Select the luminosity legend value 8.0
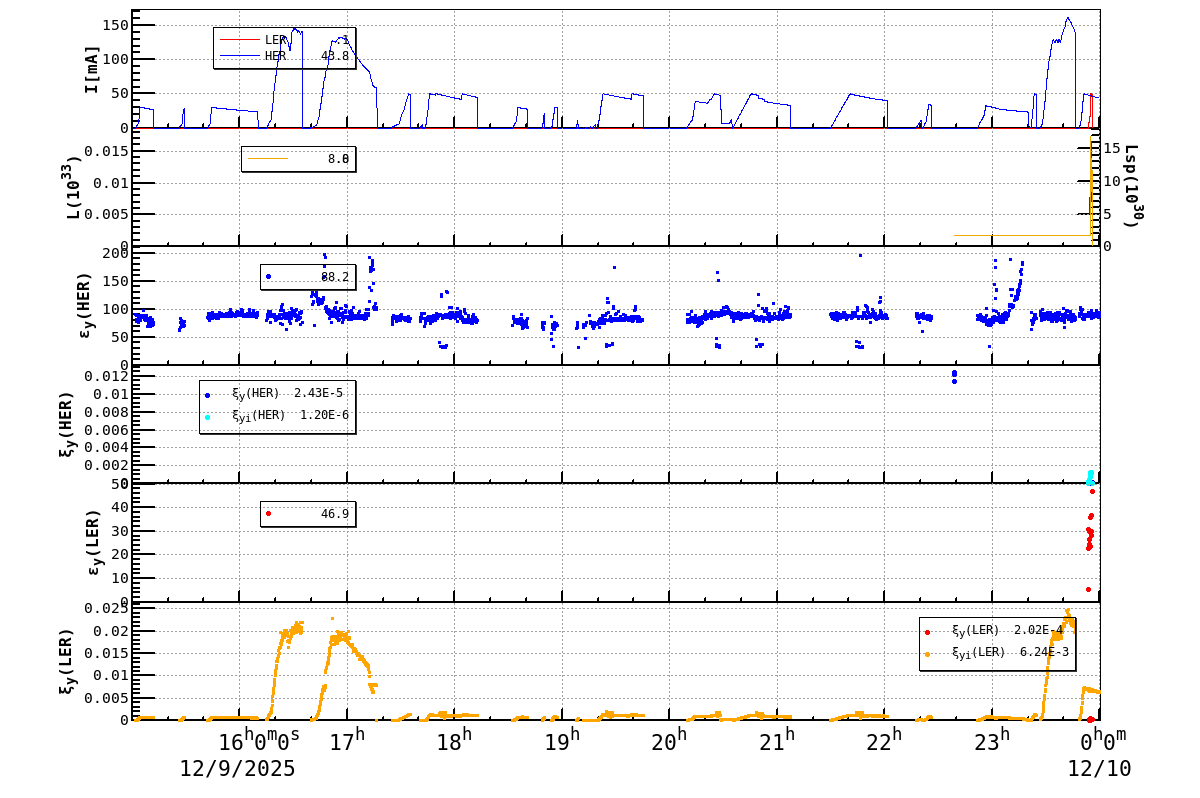The image size is (1200, 798). (338, 158)
